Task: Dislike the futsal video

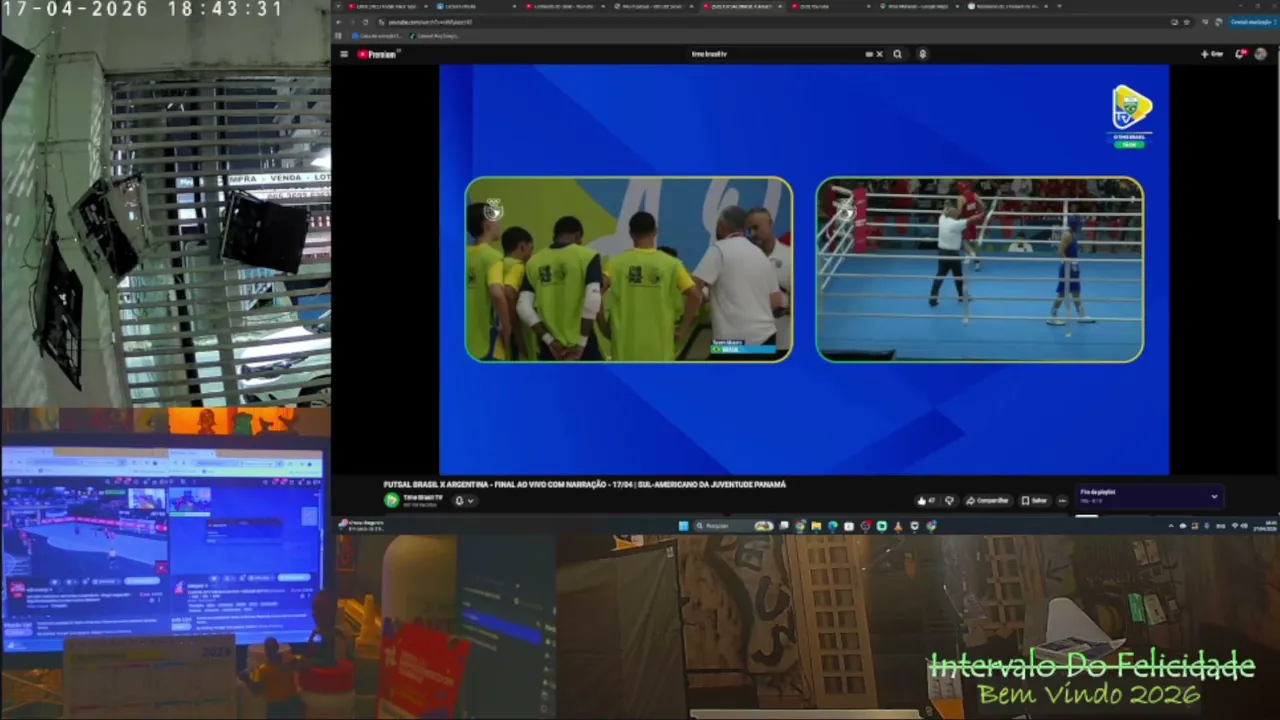Action: click(949, 500)
